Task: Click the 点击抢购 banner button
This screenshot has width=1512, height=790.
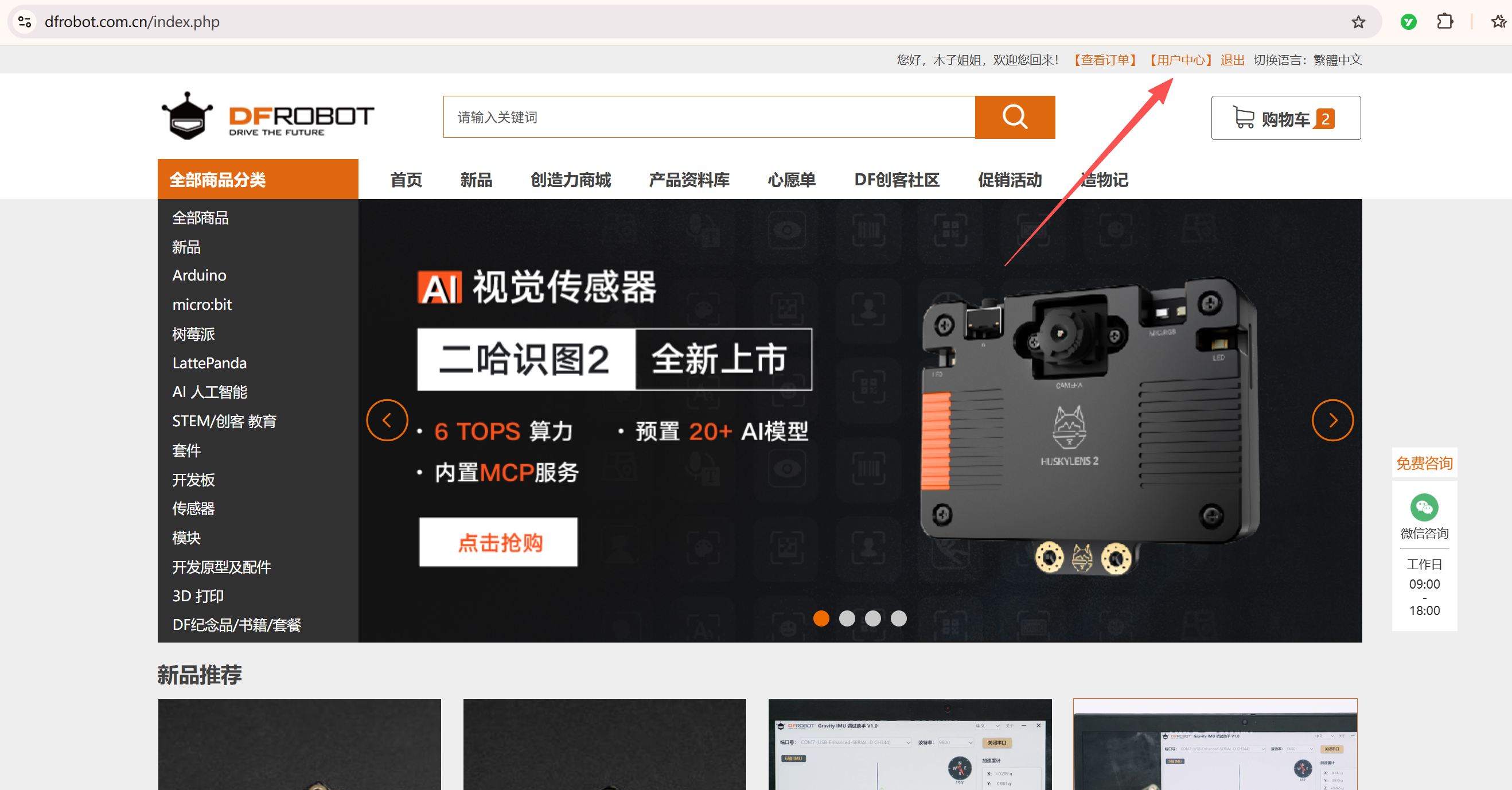Action: coord(498,542)
